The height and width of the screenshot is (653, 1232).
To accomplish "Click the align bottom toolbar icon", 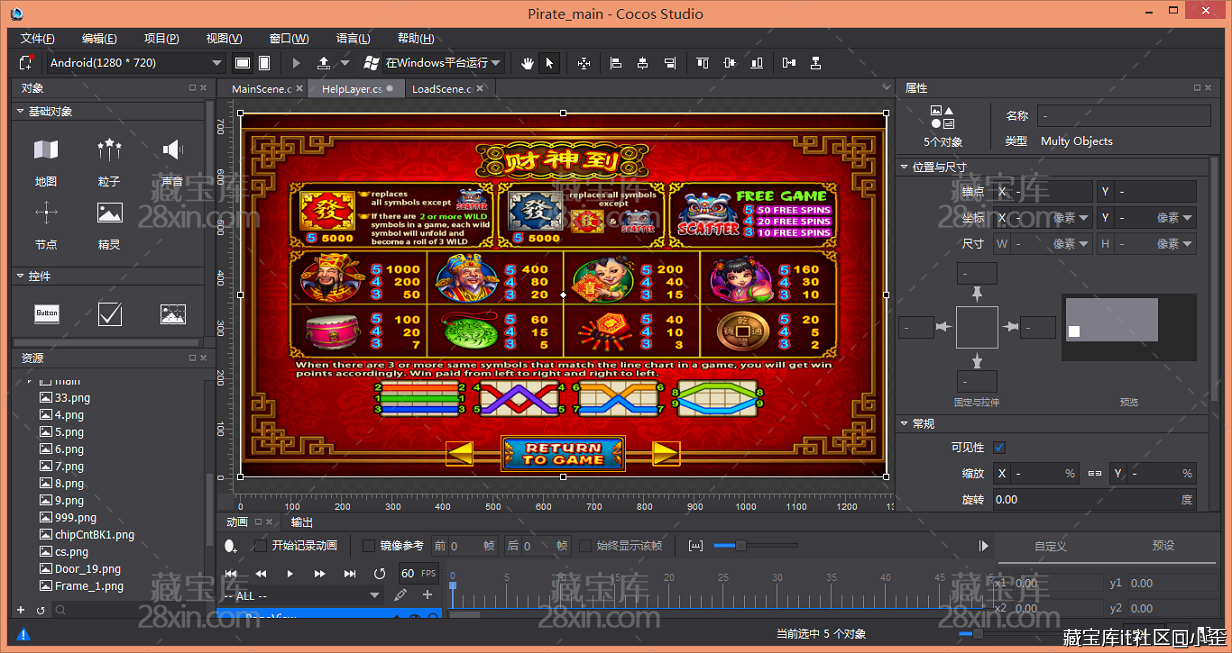I will click(x=755, y=63).
